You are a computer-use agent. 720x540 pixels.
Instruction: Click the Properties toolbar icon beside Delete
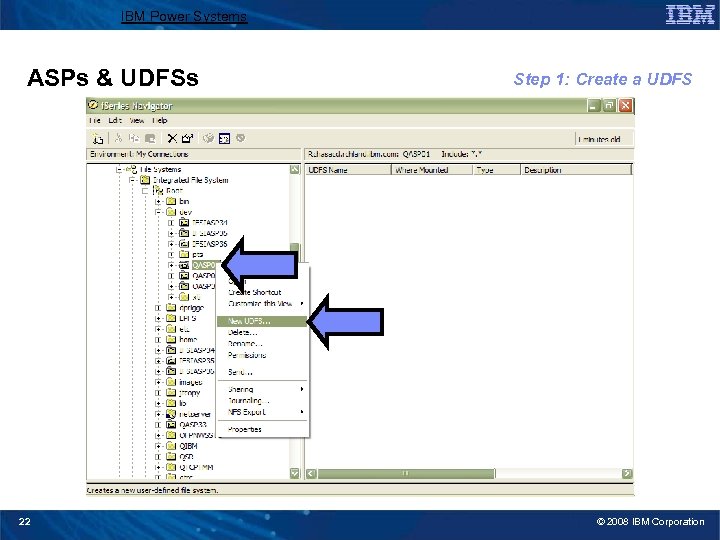tap(187, 138)
